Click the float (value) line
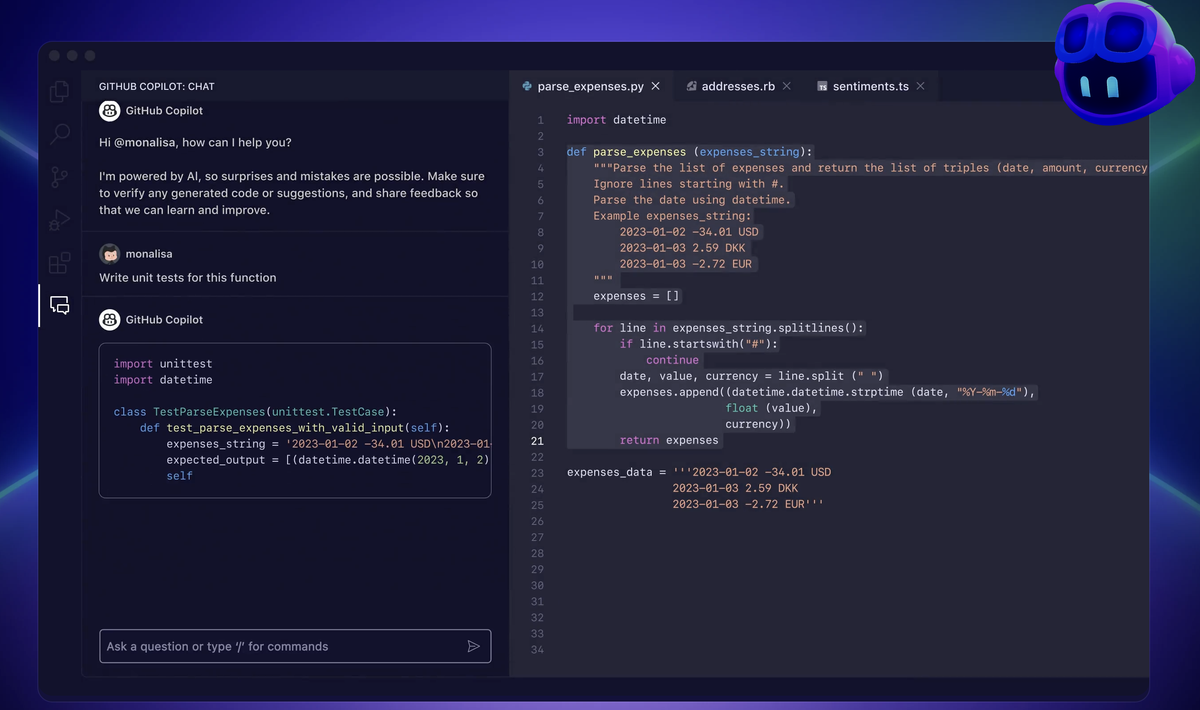This screenshot has width=1200, height=710. pyautogui.click(x=772, y=408)
